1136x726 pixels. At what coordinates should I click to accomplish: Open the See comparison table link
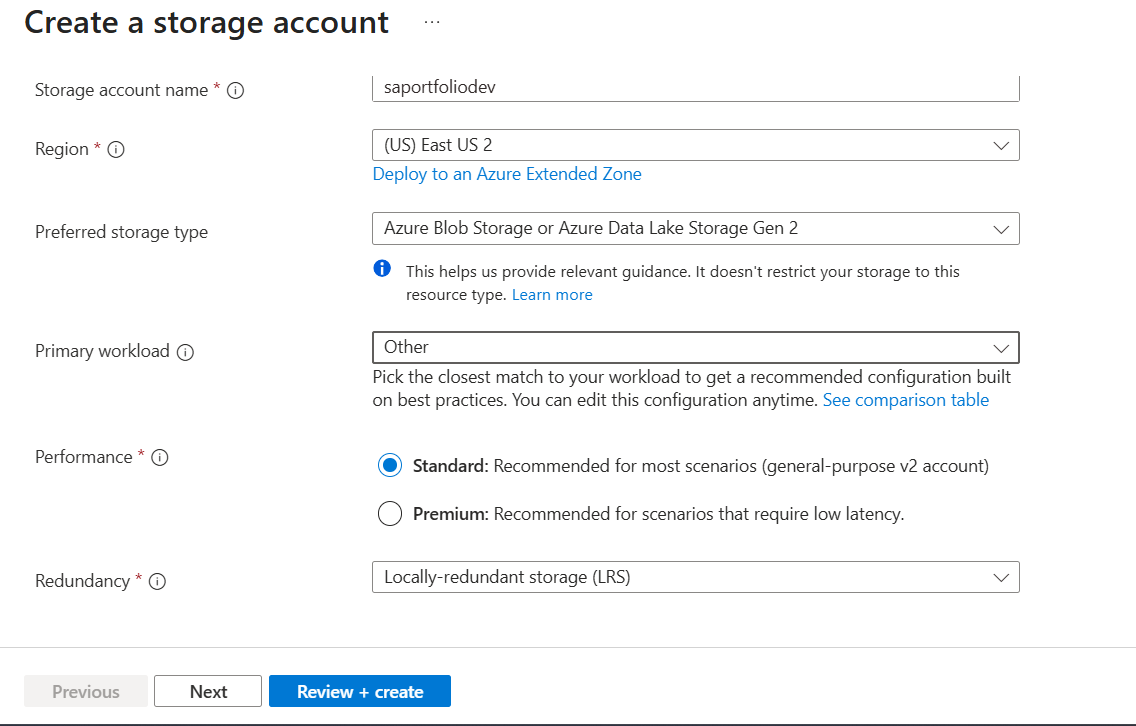(x=905, y=400)
